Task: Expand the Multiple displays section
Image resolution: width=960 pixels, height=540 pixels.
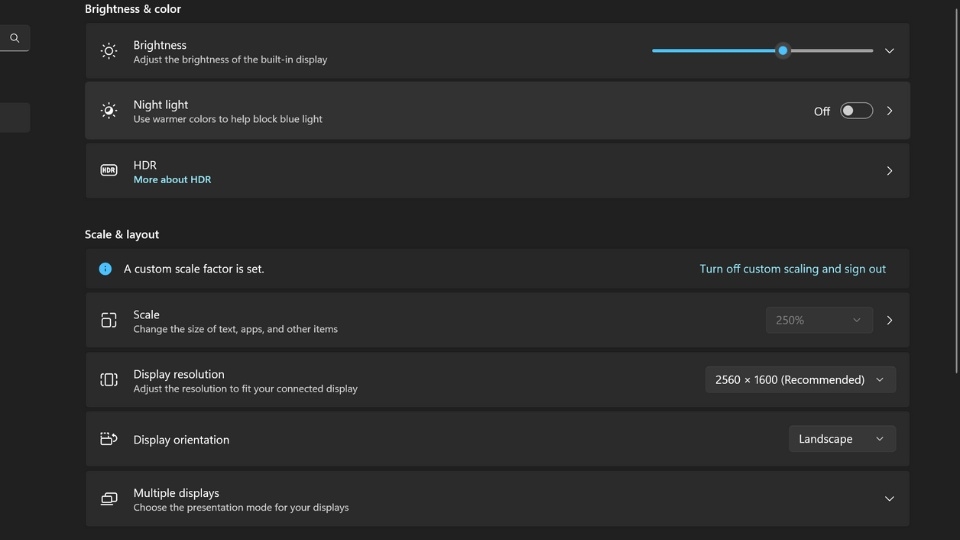Action: coord(889,499)
